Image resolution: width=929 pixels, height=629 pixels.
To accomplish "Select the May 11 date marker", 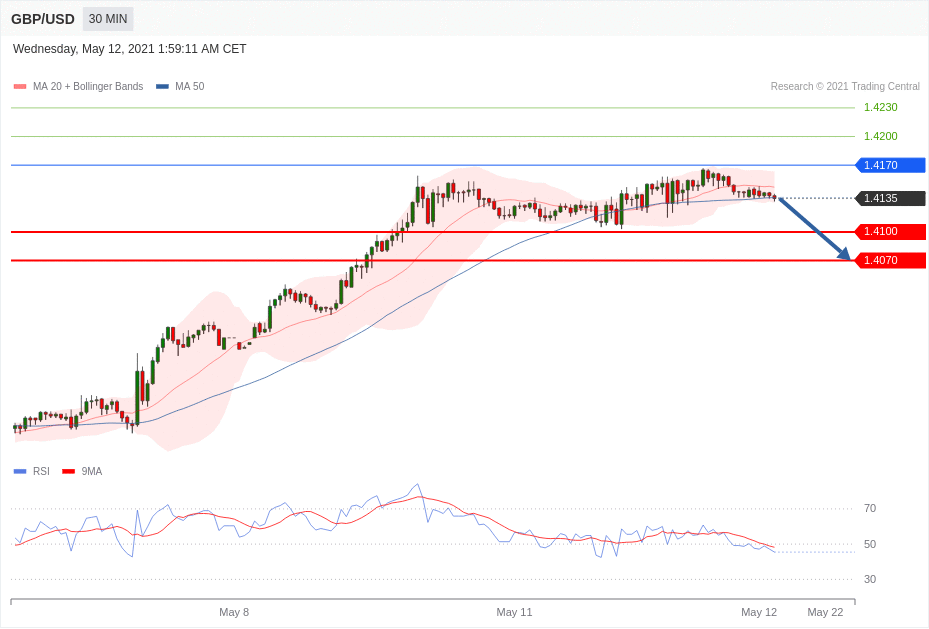I will [514, 612].
